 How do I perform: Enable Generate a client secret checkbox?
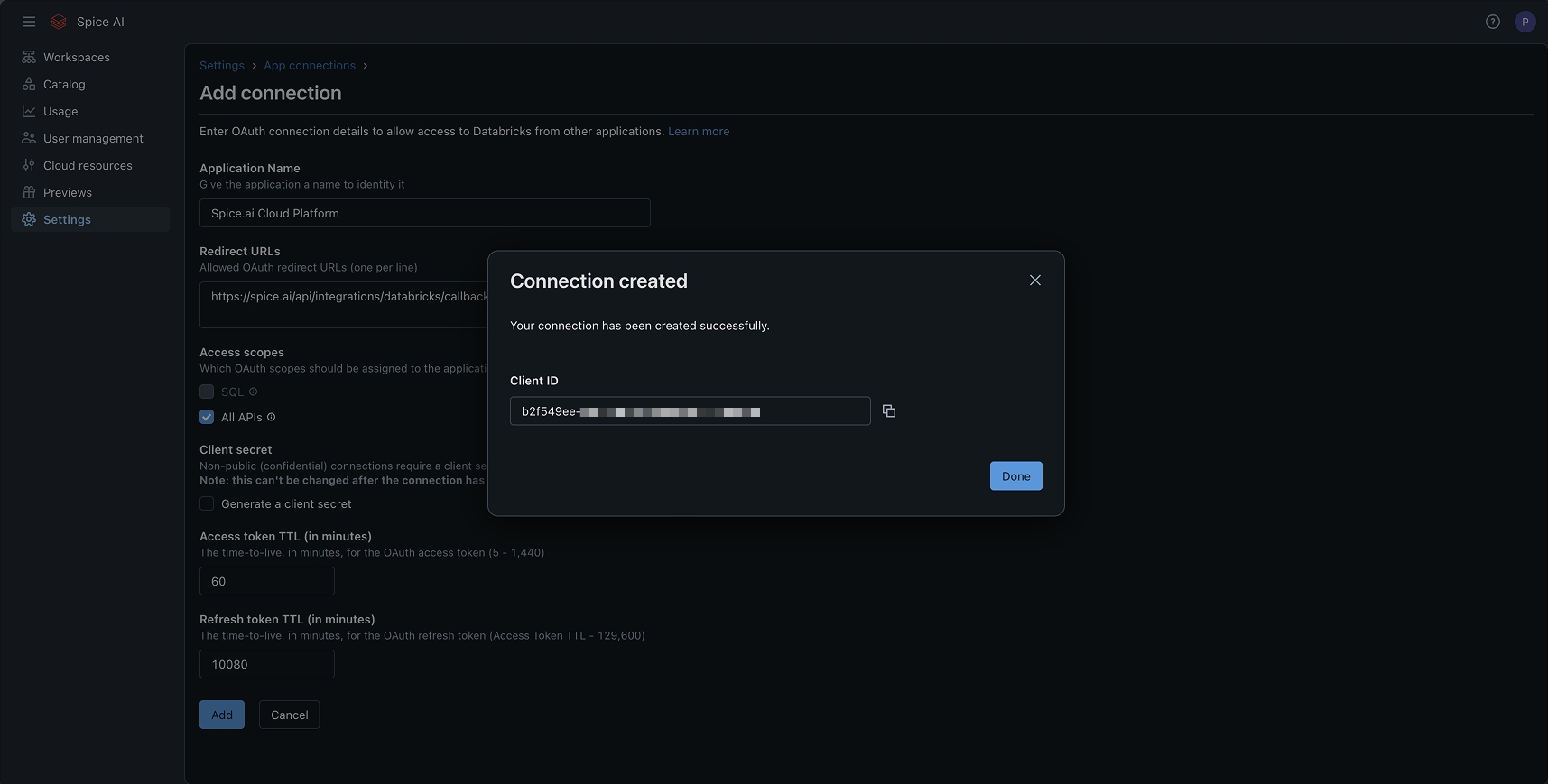(x=207, y=503)
